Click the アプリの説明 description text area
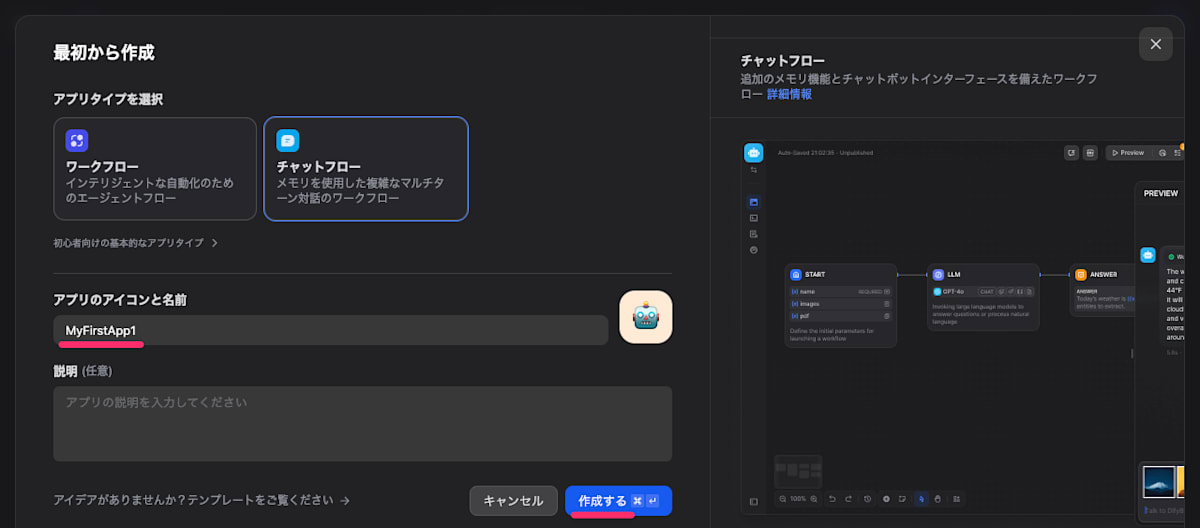The height and width of the screenshot is (528, 1200). click(x=363, y=423)
